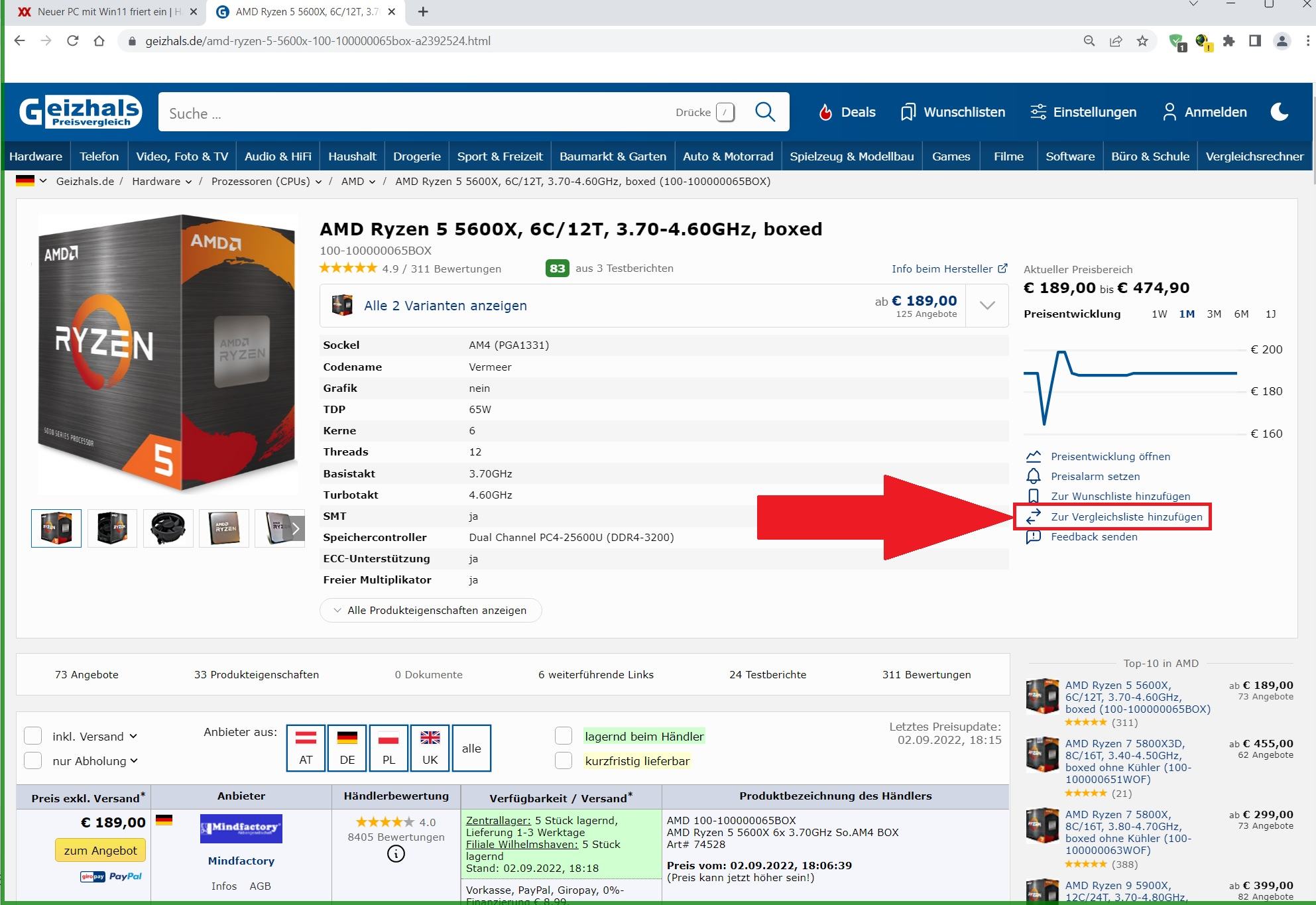Click the zum Angebot button
Viewport: 1316px width, 905px height.
(x=101, y=850)
